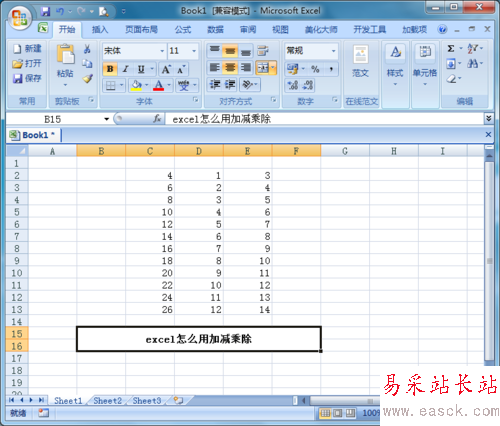Viewport: 500px width, 426px height.
Task: Click the Save icon in quick access toolbar
Action: click(x=45, y=12)
